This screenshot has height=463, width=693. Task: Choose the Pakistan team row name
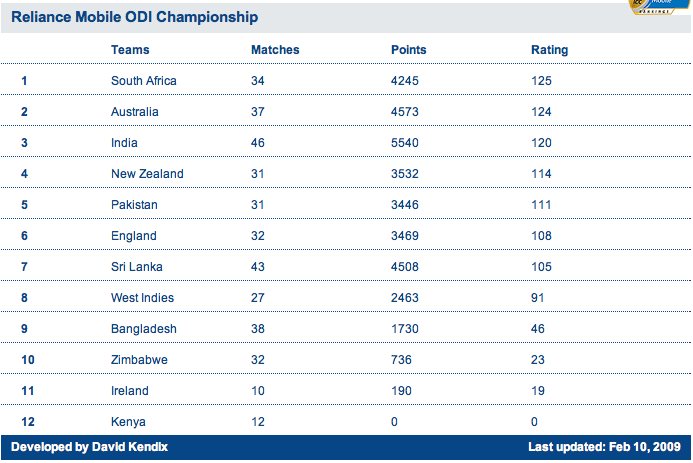coord(135,205)
